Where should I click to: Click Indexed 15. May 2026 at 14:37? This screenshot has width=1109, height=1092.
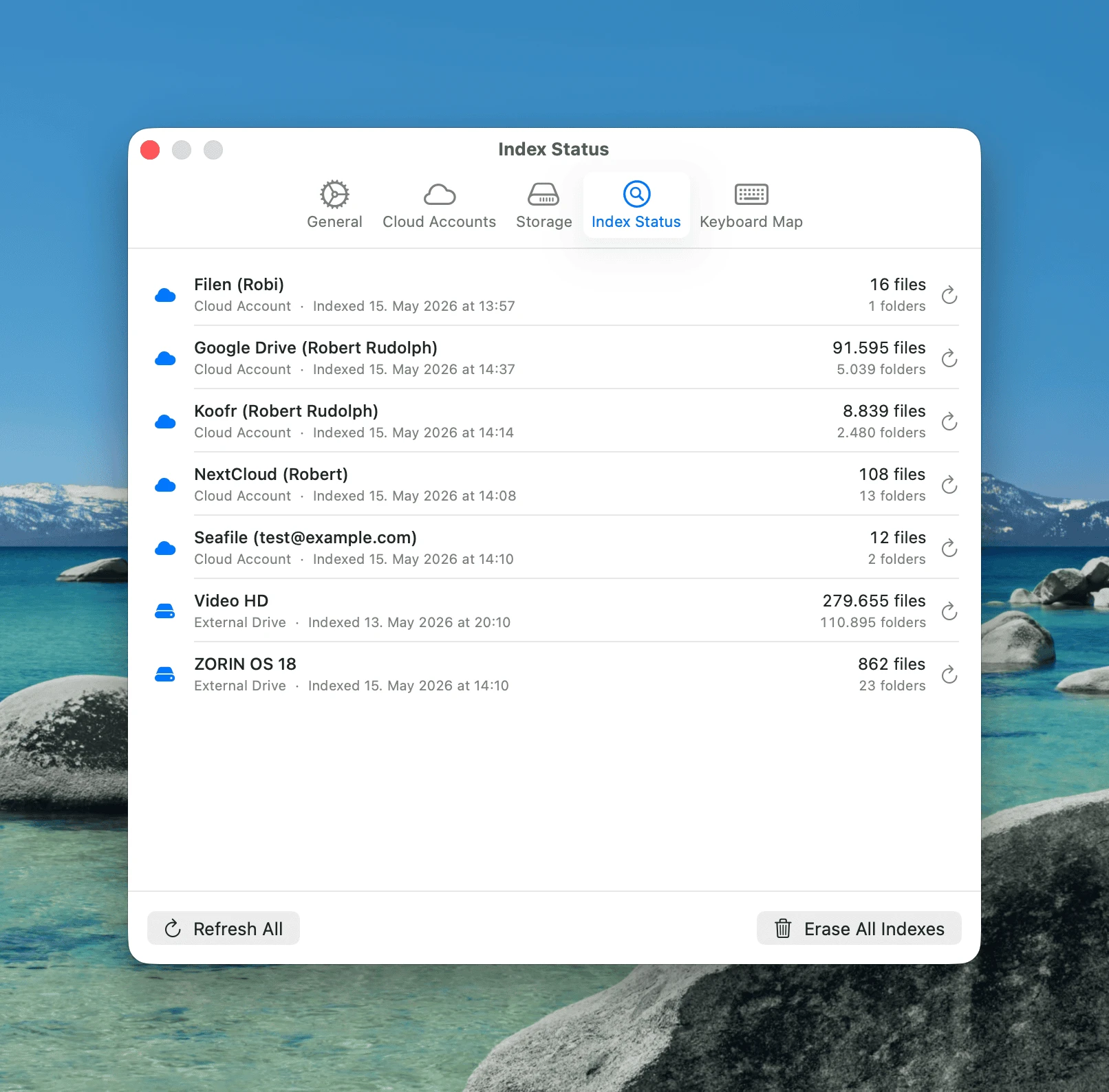click(414, 369)
